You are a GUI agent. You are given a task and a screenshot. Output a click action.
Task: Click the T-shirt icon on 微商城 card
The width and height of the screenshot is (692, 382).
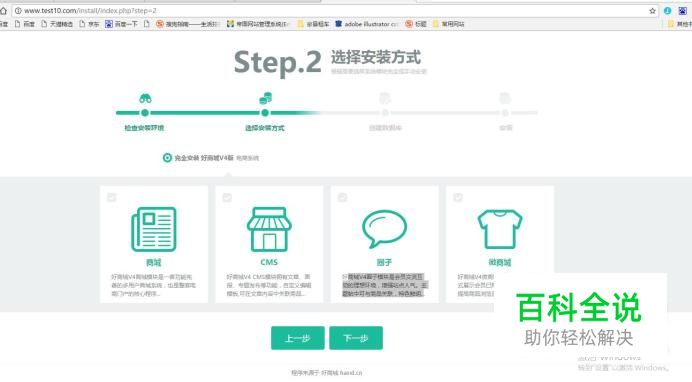click(500, 229)
